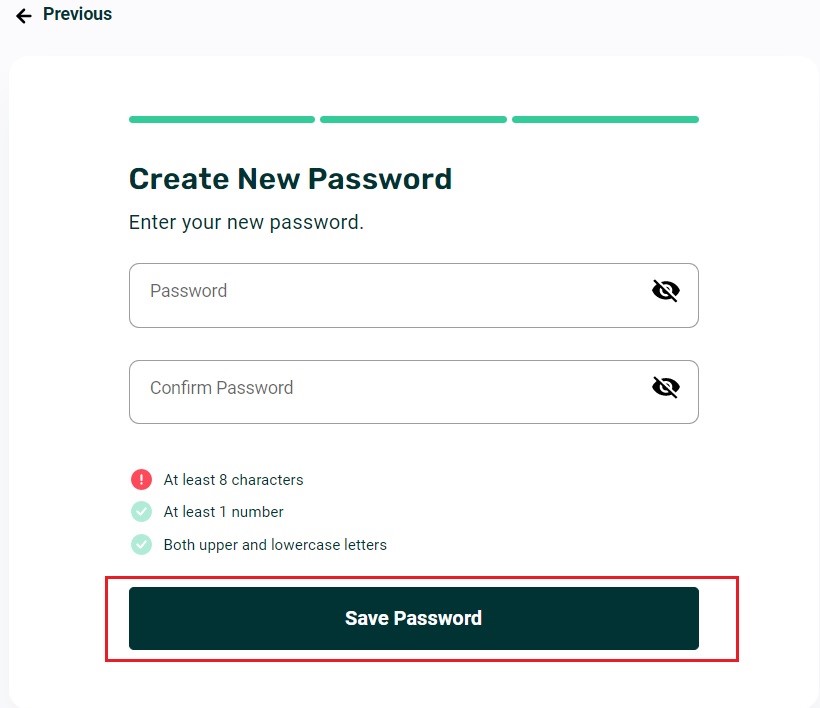Click the green check beside number rule
This screenshot has width=820, height=708.
[141, 512]
